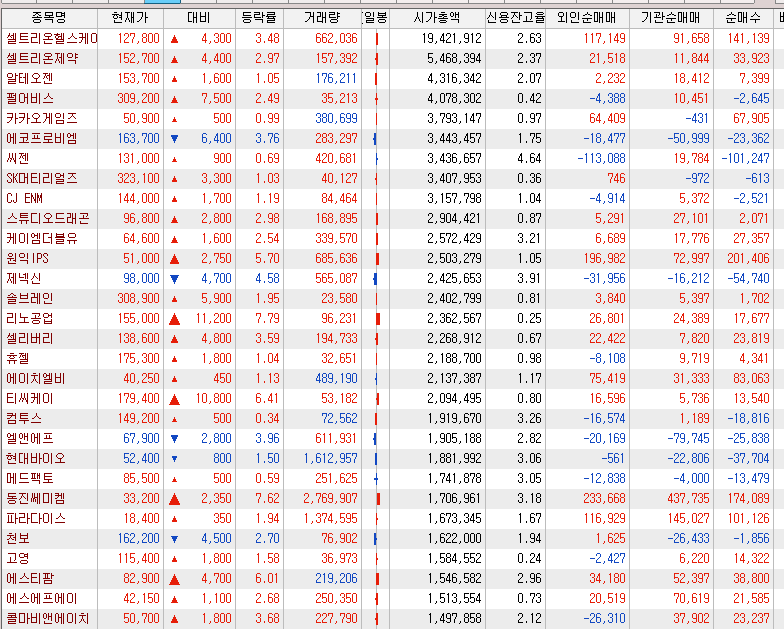Click current price 323,100

click(x=138, y=178)
